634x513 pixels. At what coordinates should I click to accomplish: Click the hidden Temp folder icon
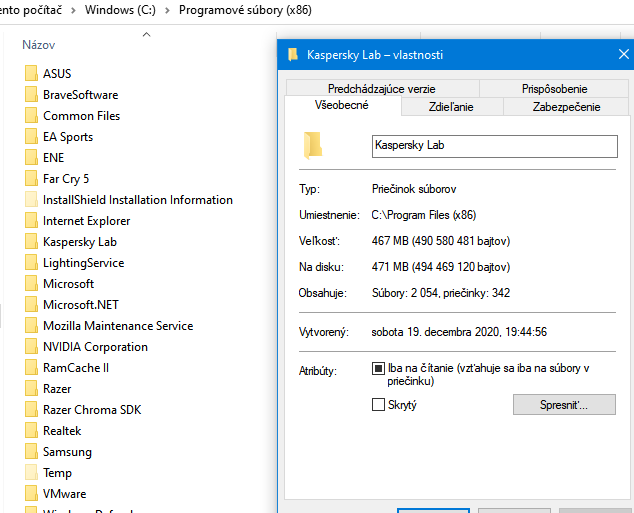(31, 473)
